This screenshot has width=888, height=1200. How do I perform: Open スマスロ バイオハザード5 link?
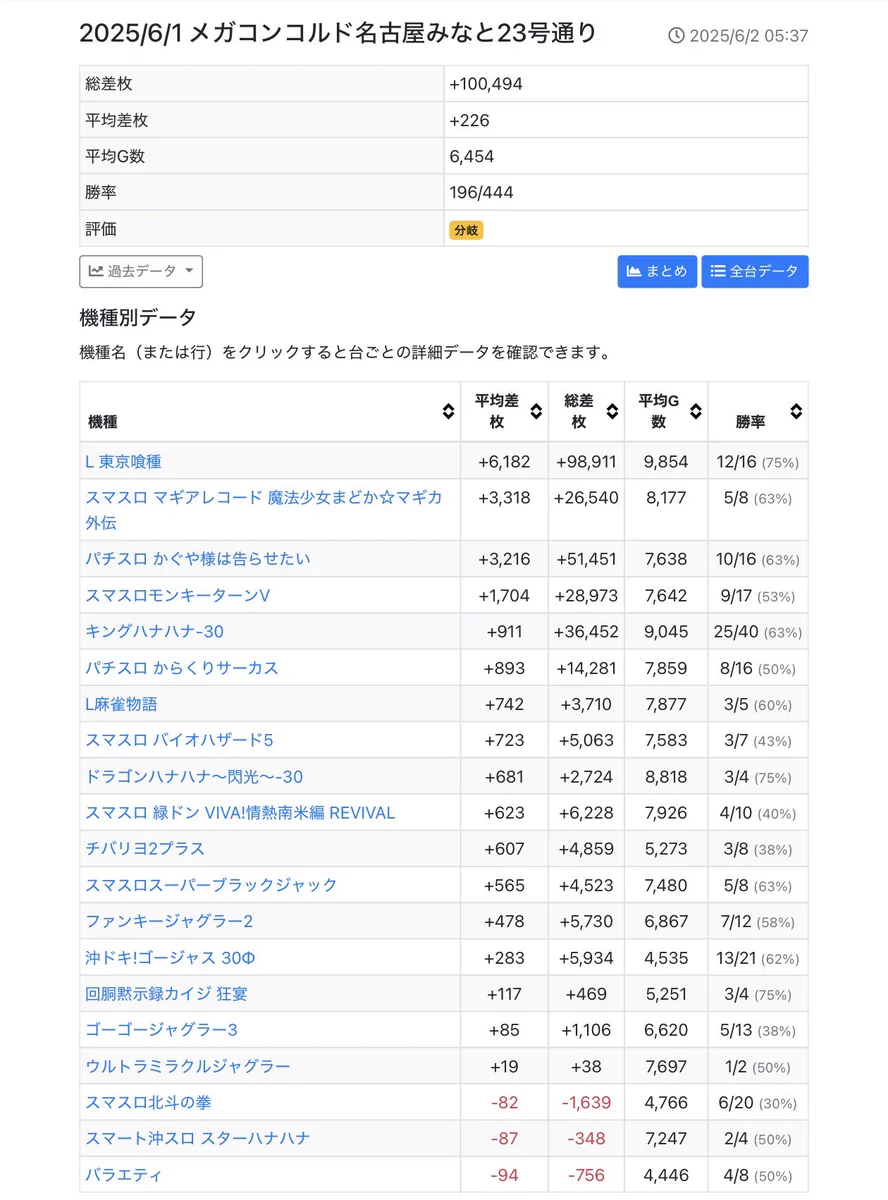click(179, 740)
